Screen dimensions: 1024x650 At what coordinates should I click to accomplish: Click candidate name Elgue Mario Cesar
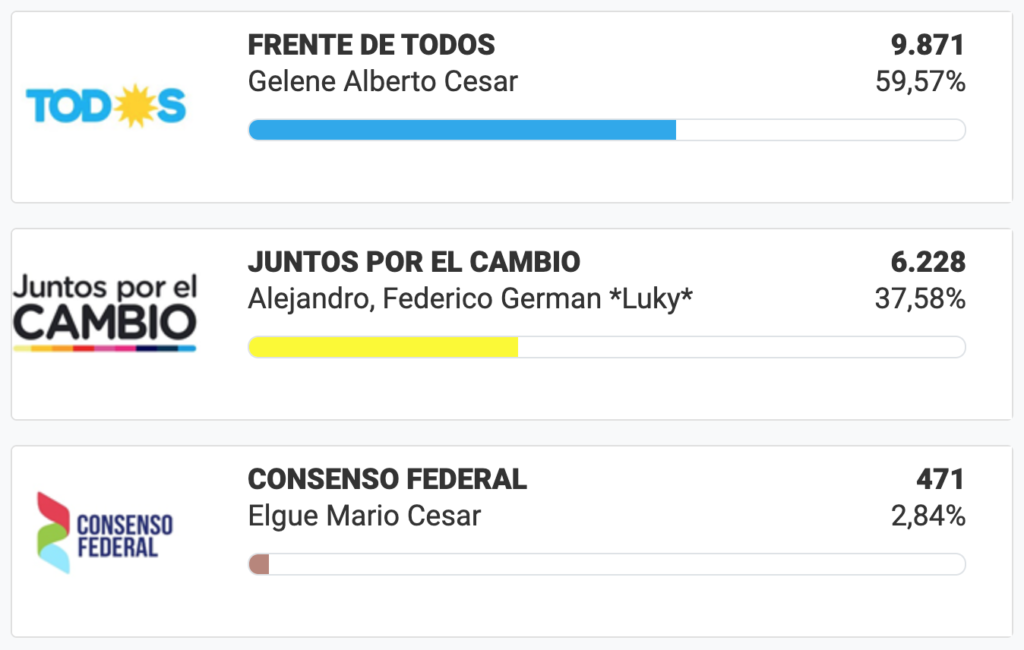pos(364,515)
